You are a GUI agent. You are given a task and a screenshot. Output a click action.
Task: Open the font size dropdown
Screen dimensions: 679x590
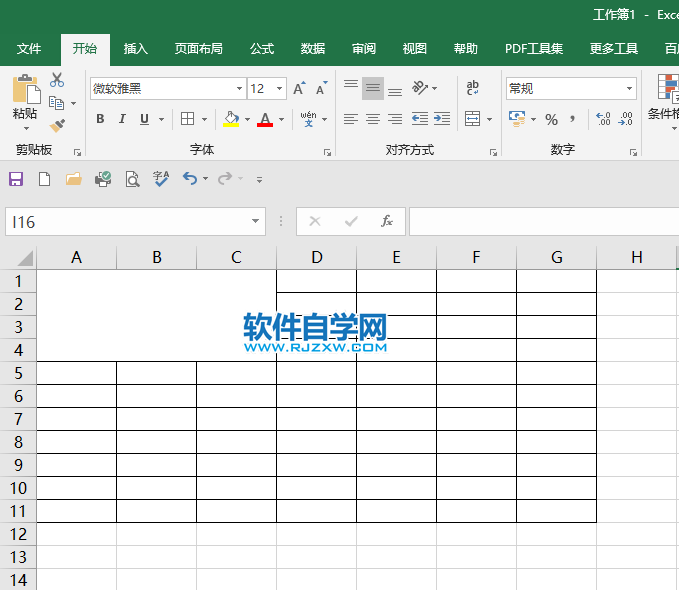coord(279,89)
